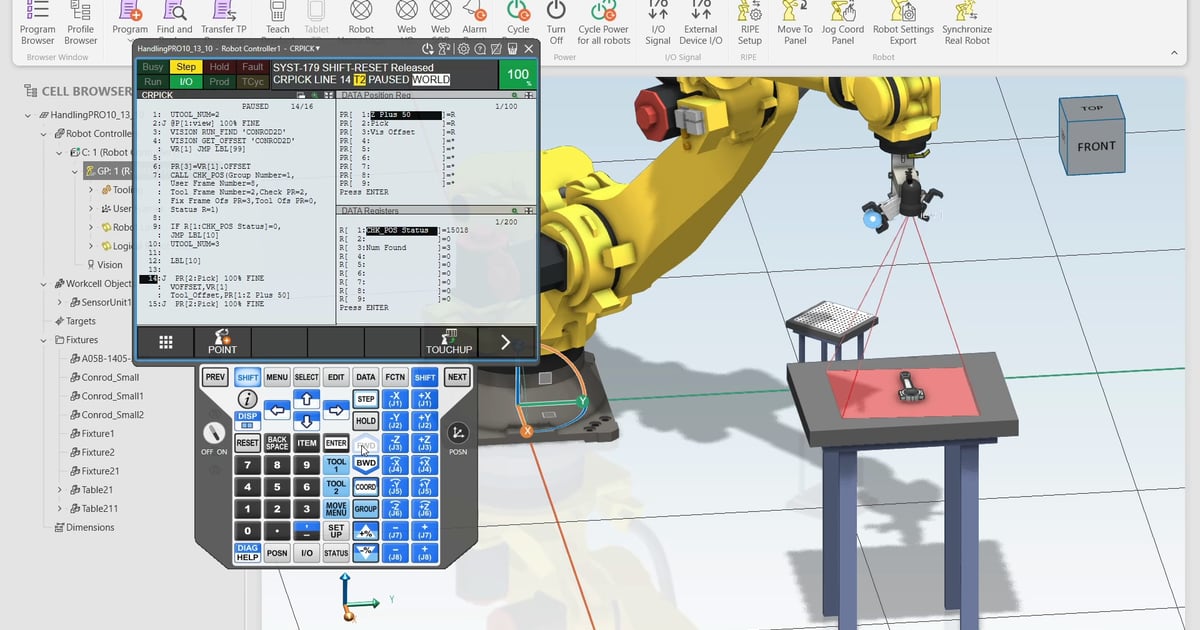Screen dimensions: 1200x630
Task: Click the 100% speed override indicator
Action: [x=518, y=74]
